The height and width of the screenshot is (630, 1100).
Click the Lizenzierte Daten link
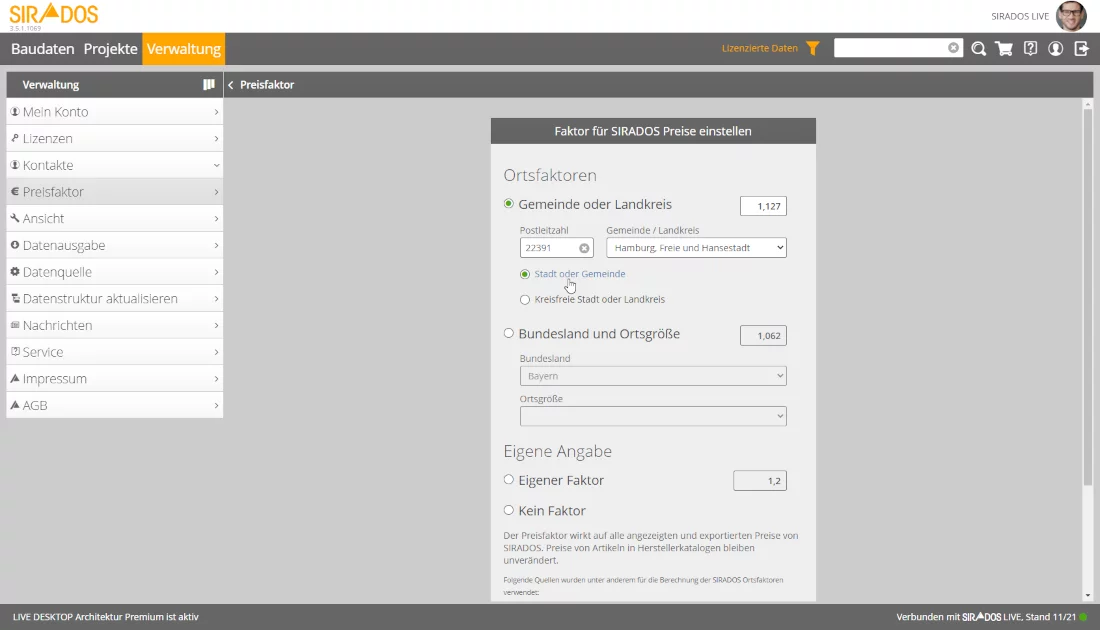pos(760,48)
